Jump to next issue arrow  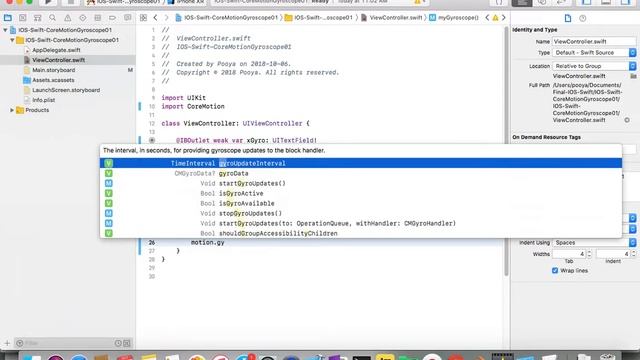503,18
